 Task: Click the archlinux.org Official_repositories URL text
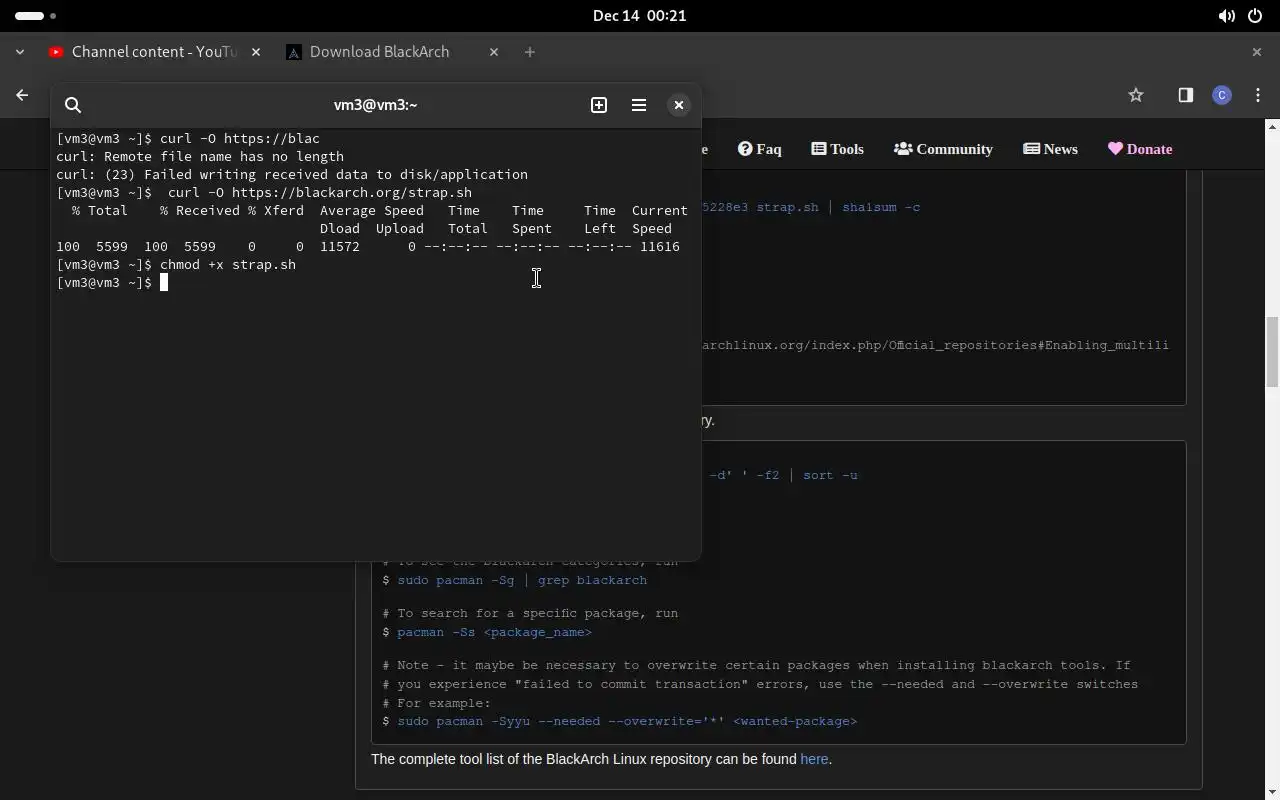[x=935, y=345]
